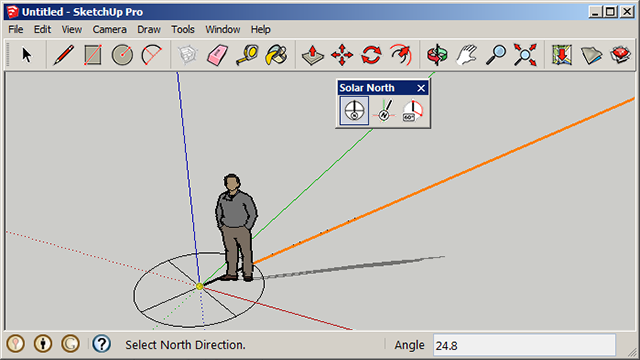Click the Toggle Terrain icon
Image resolution: width=640 pixels, height=360 pixels.
pos(591,55)
